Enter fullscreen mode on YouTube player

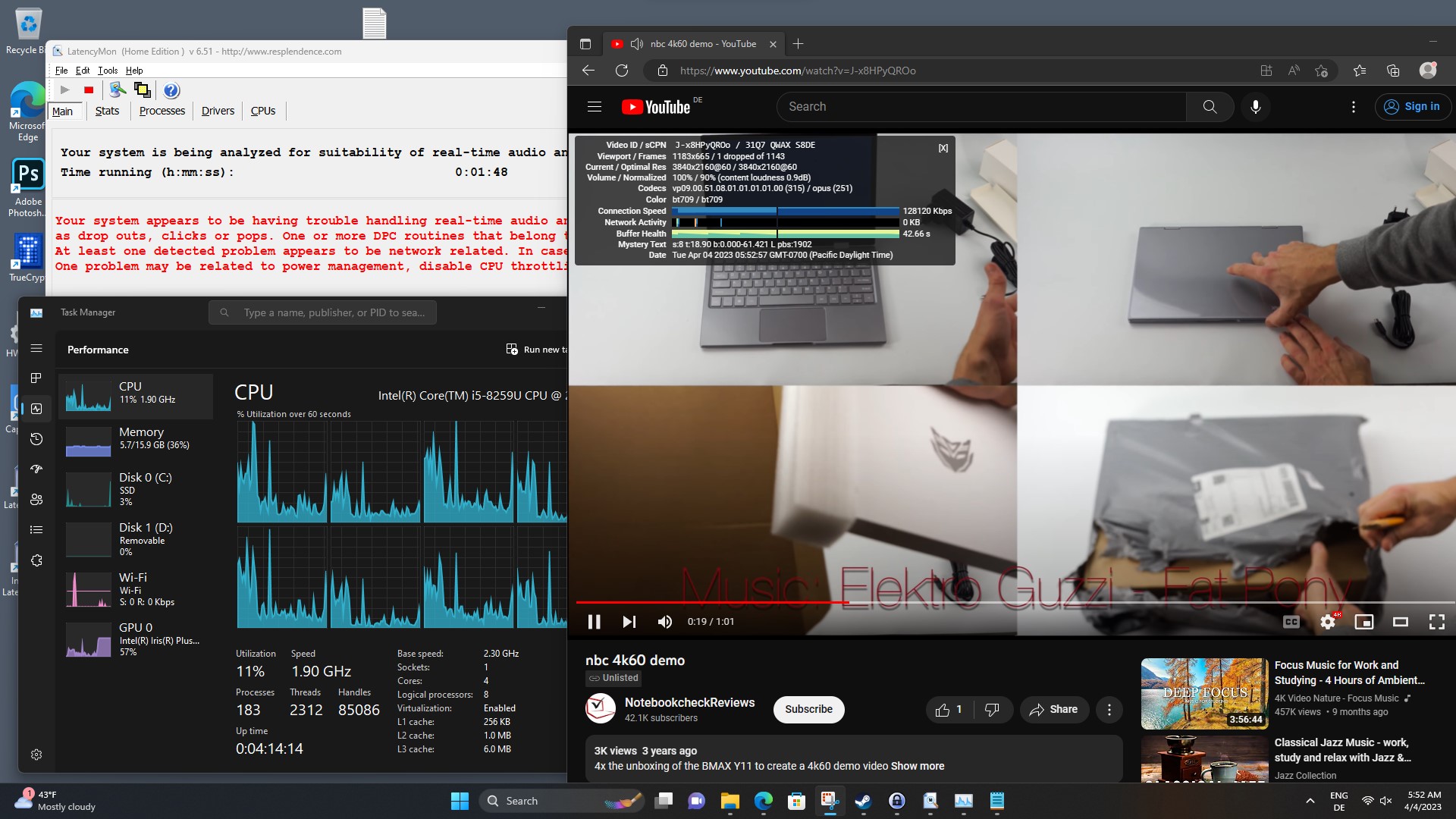[x=1436, y=622]
